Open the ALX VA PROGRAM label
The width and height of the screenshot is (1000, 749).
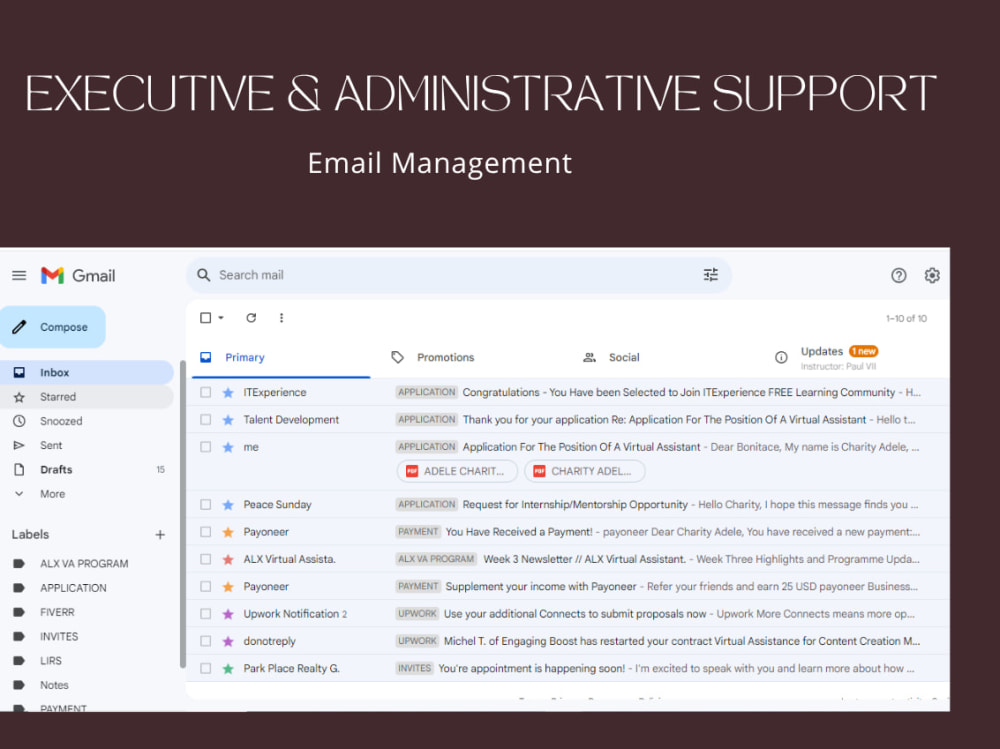84,564
